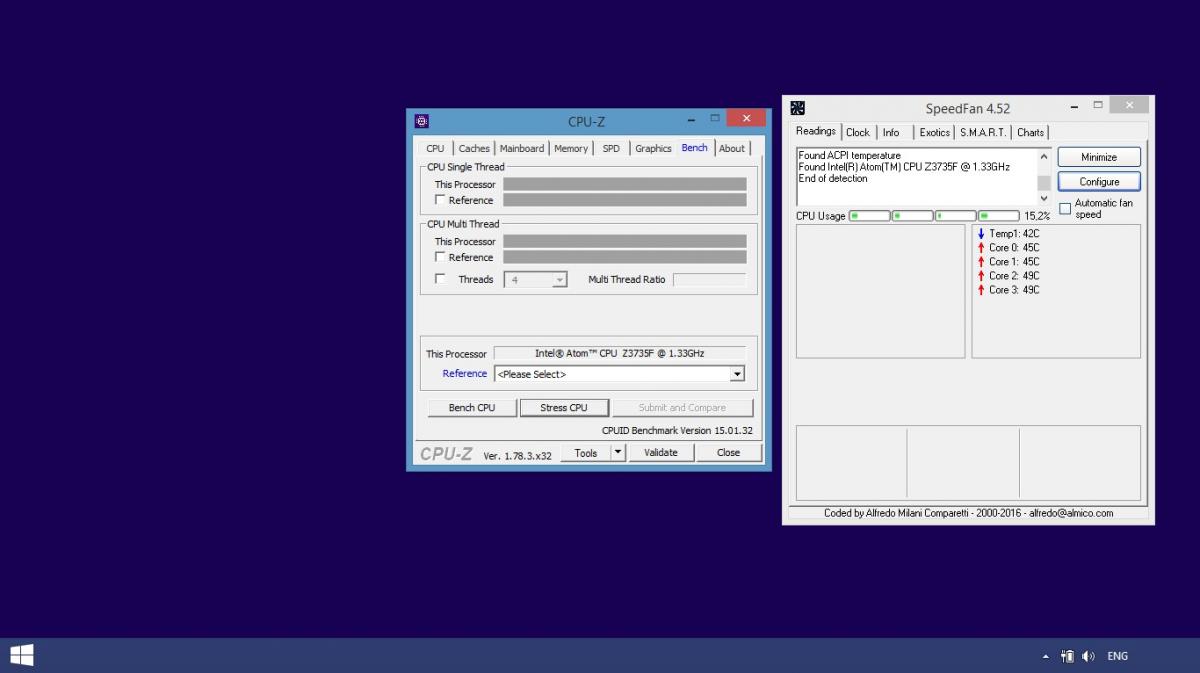Open SpeedFan S.M.A.R.T. tab
The height and width of the screenshot is (673, 1200).
(983, 132)
